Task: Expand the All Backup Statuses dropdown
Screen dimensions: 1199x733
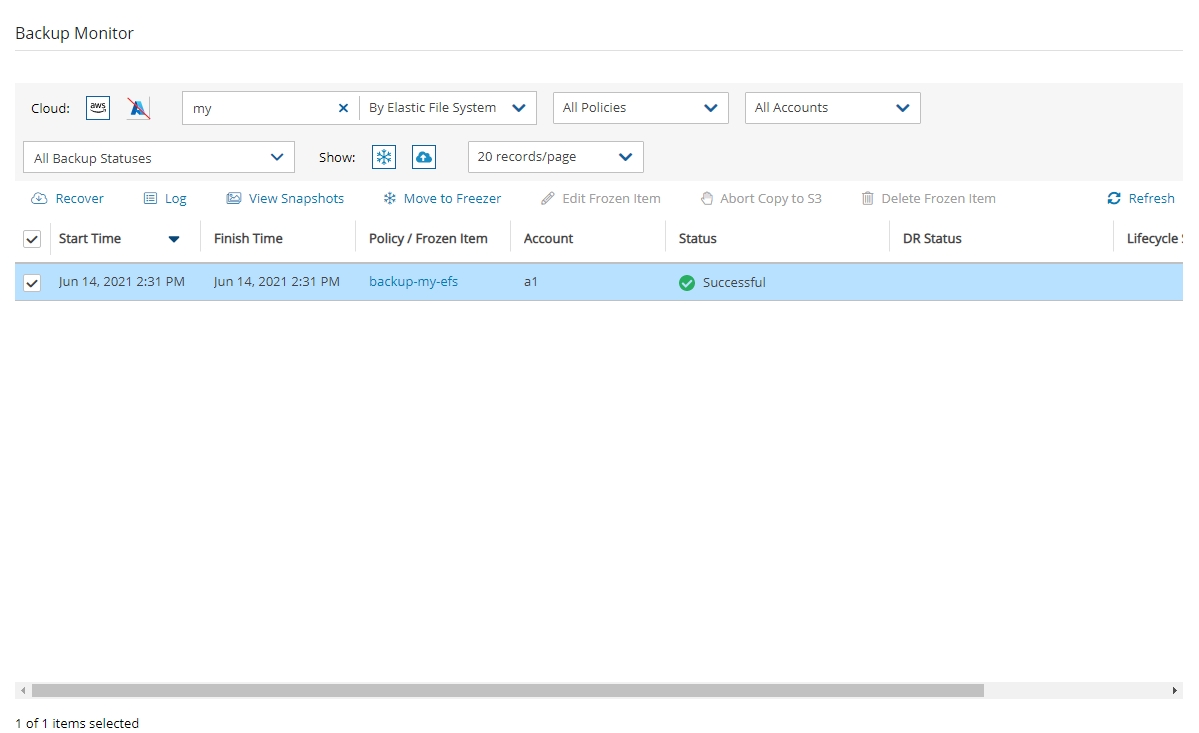Action: click(x=158, y=158)
